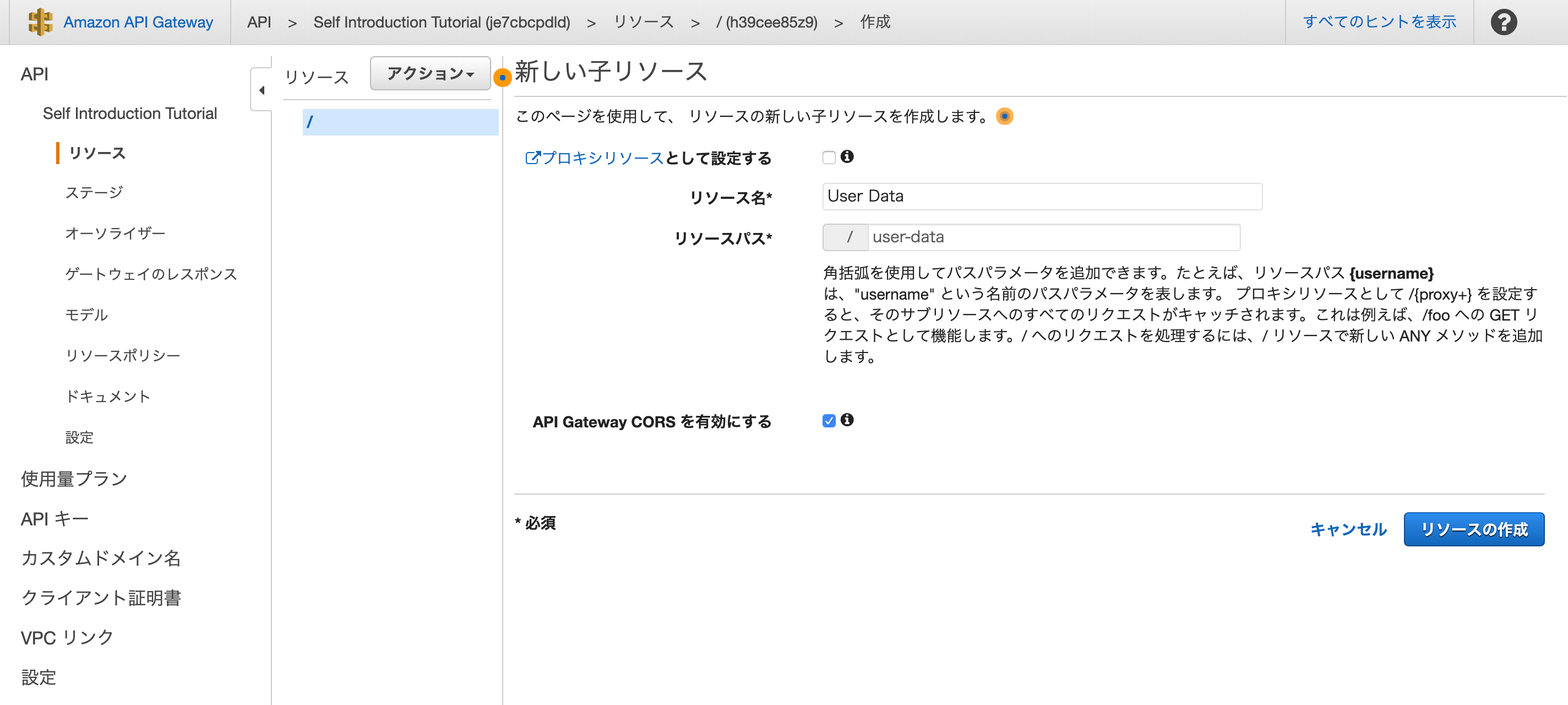Open the bottom-level 設定 in sidebar

click(x=39, y=677)
